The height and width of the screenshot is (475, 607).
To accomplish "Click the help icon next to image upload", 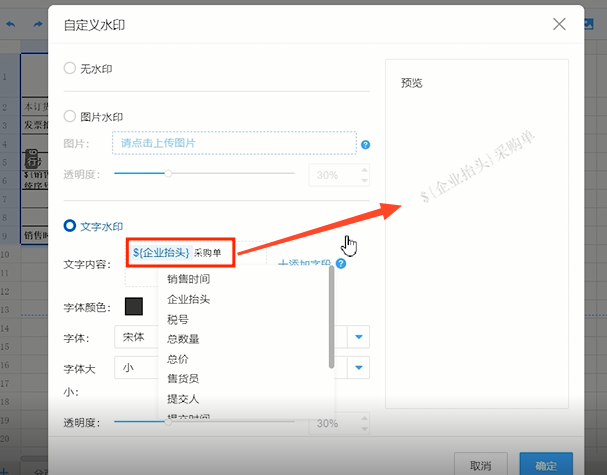I will pyautogui.click(x=365, y=144).
